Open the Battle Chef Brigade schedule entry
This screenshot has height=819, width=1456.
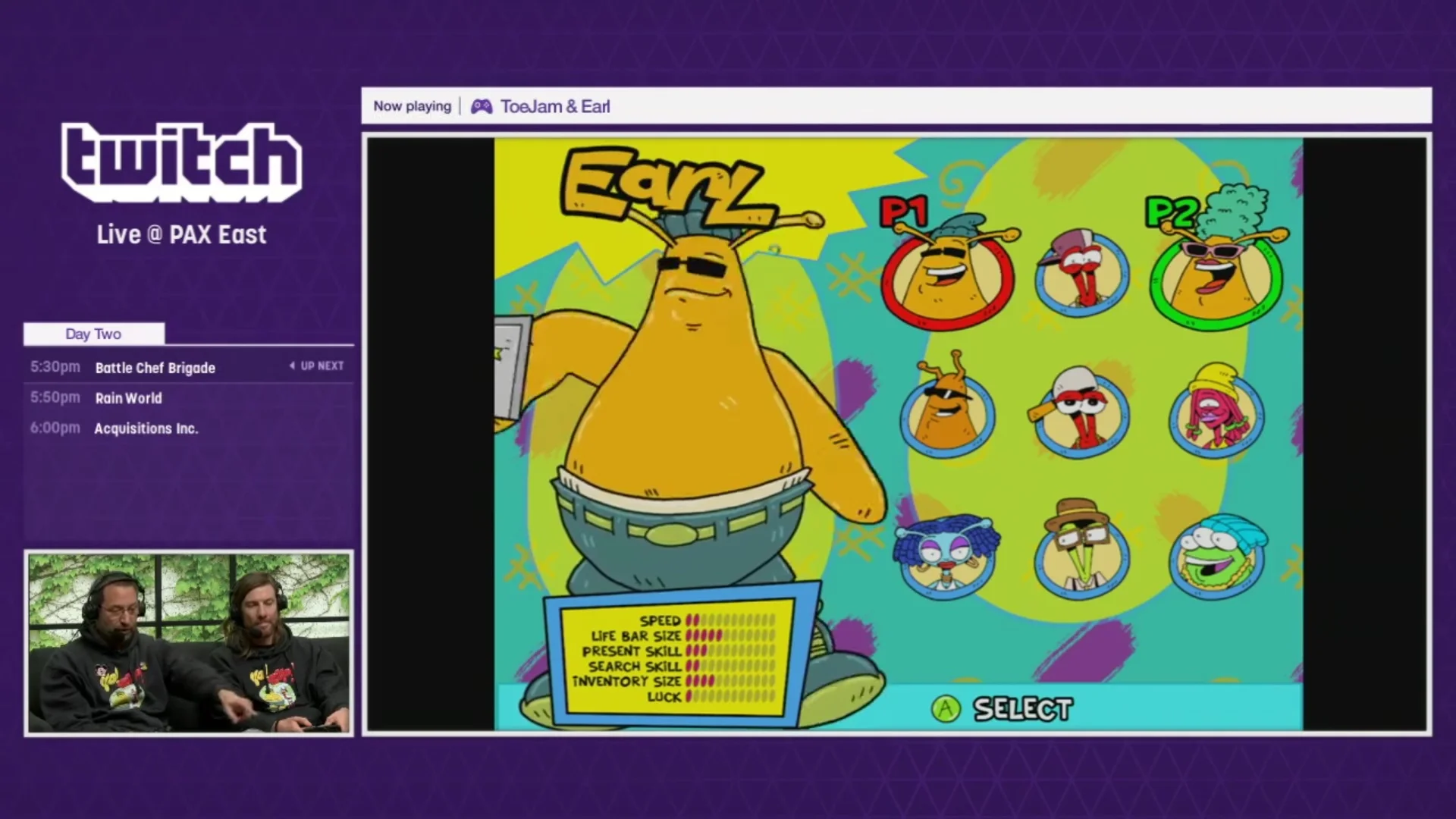point(155,368)
